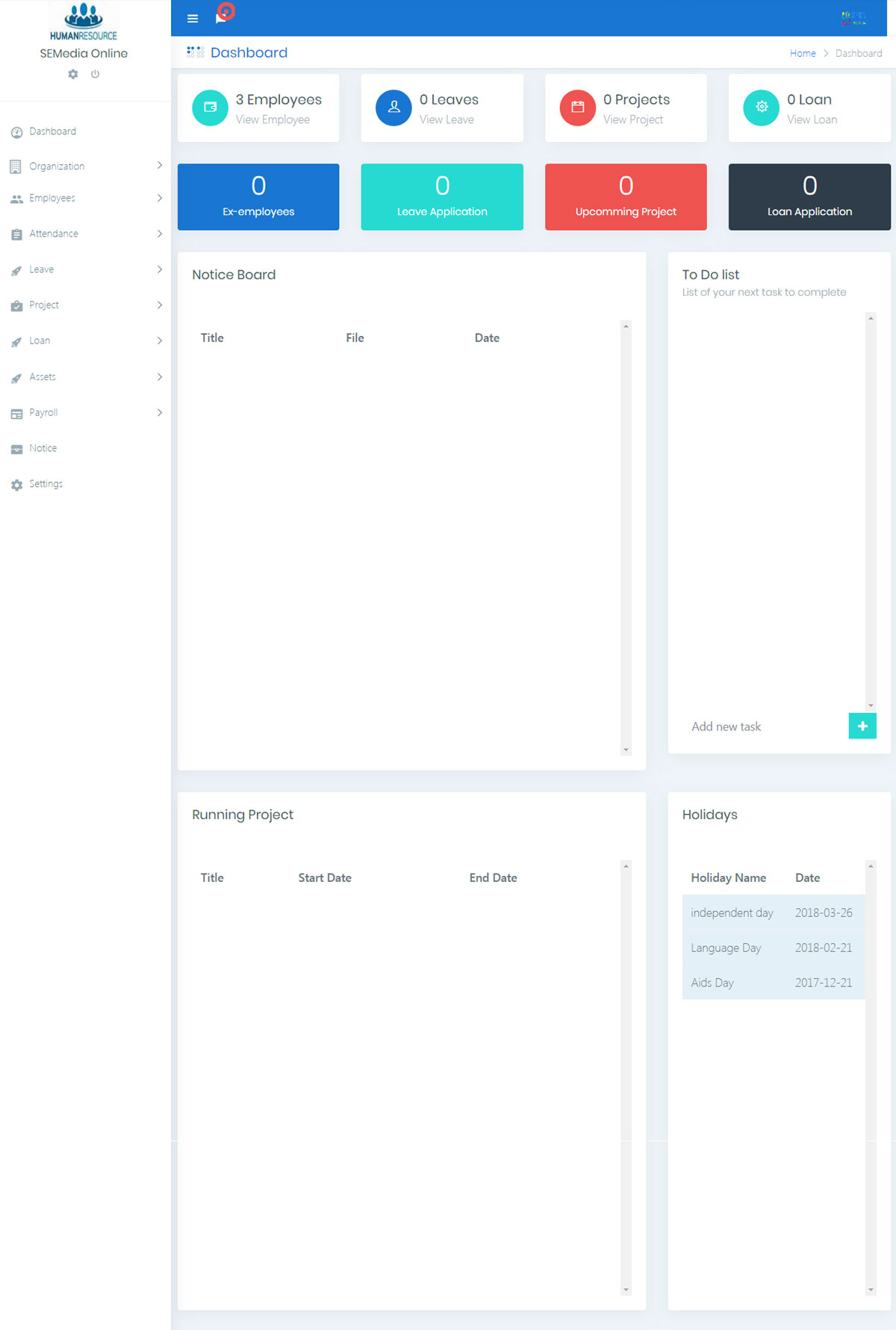The width and height of the screenshot is (896, 1330).
Task: Add a task with the plus button
Action: (862, 726)
